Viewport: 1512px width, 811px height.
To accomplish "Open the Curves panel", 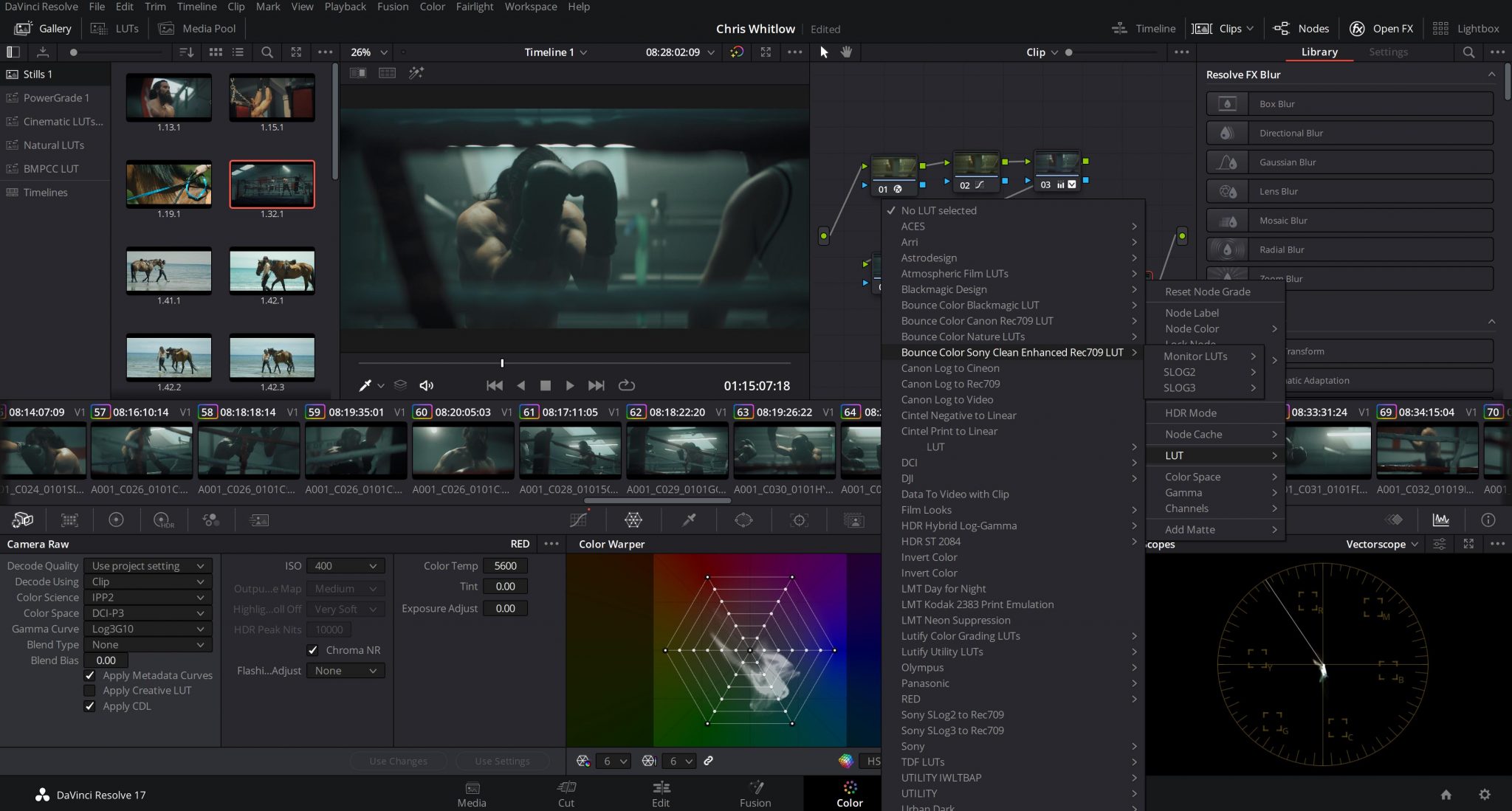I will [578, 520].
